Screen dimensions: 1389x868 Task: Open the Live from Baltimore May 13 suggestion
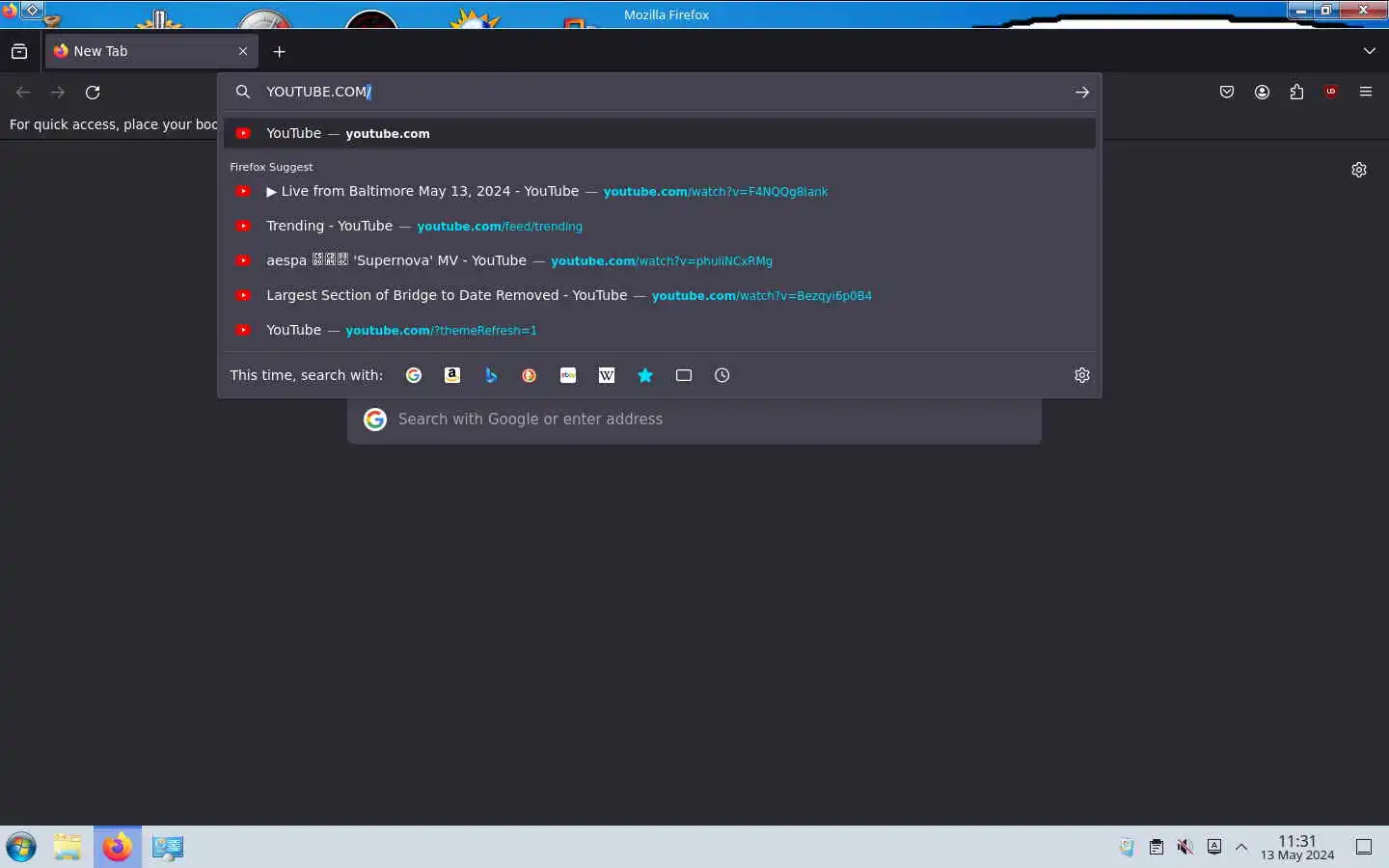click(660, 191)
